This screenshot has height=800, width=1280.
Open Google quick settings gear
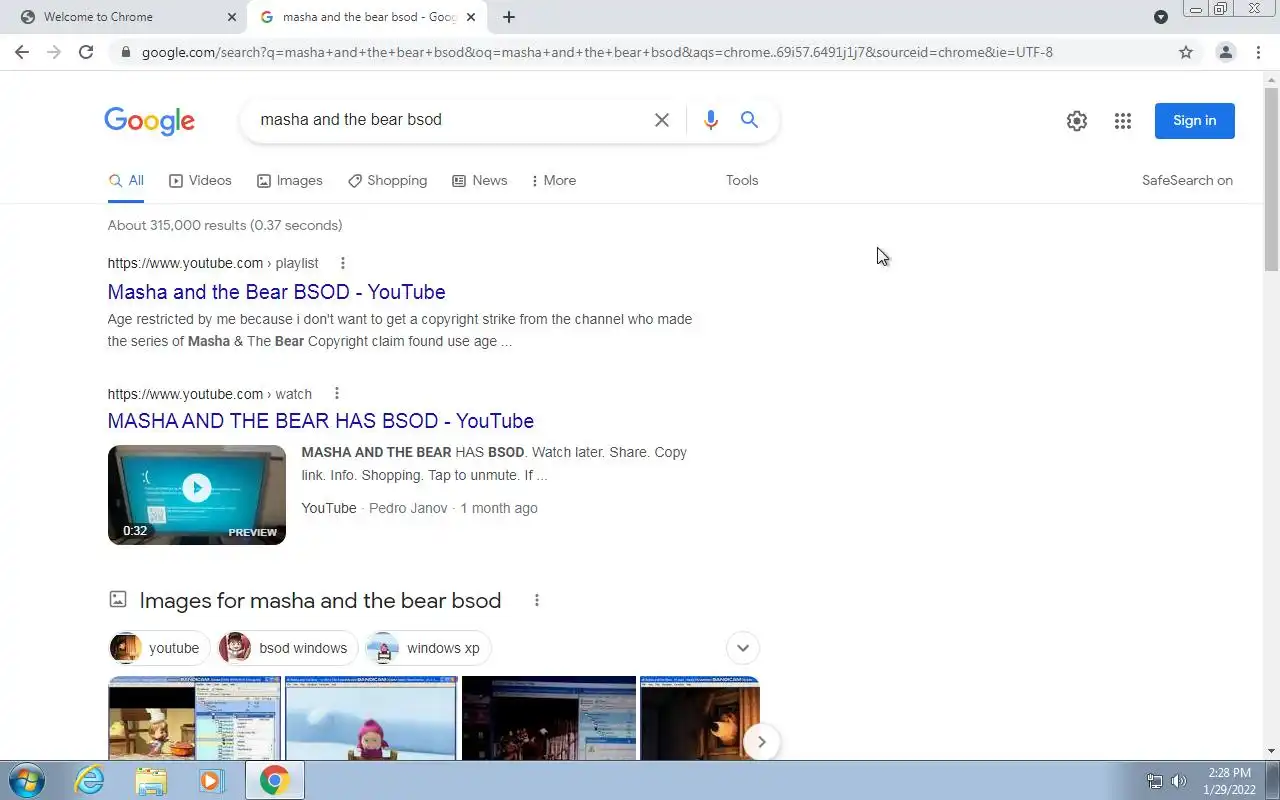(1077, 121)
